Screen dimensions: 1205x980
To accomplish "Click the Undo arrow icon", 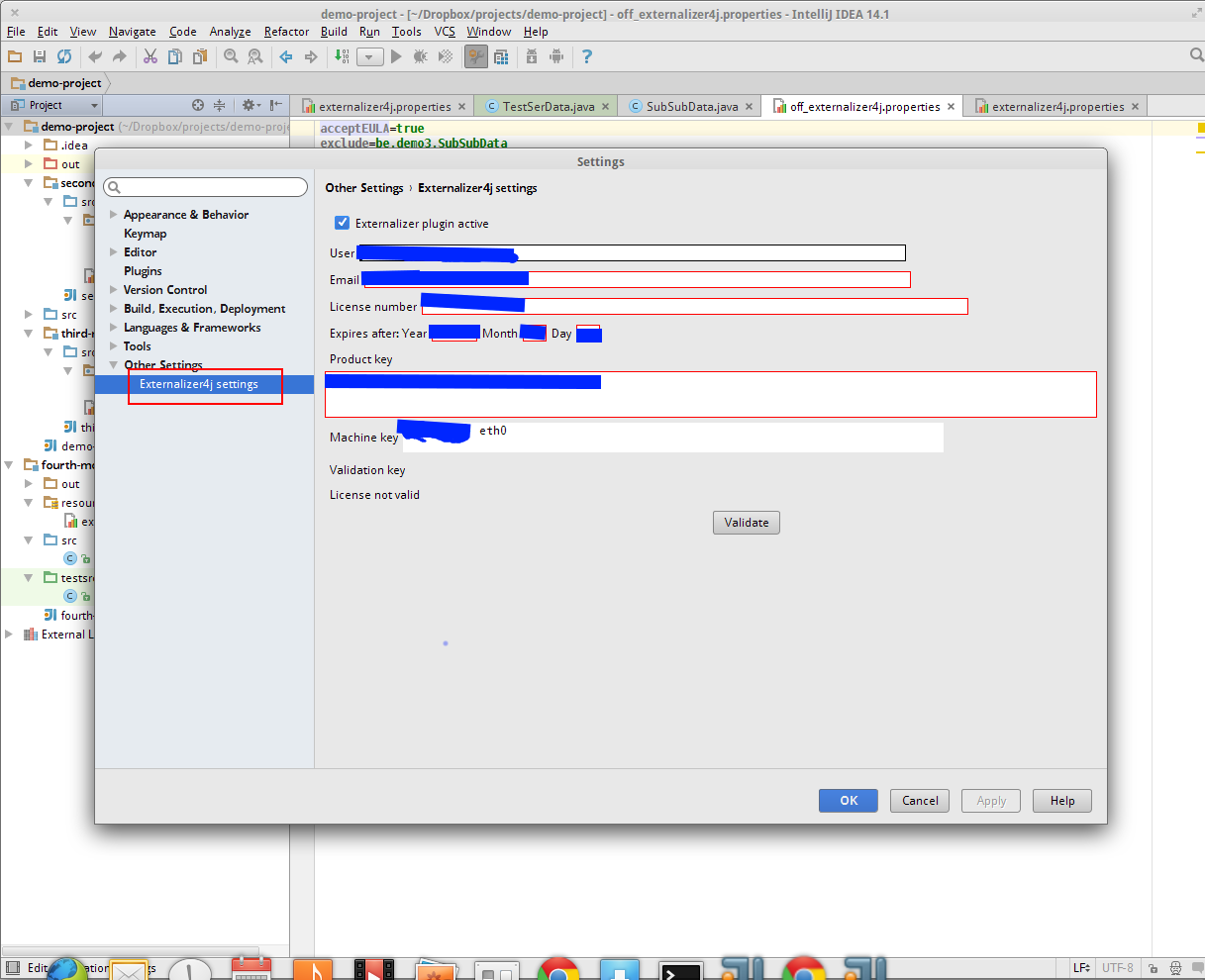I will click(95, 56).
